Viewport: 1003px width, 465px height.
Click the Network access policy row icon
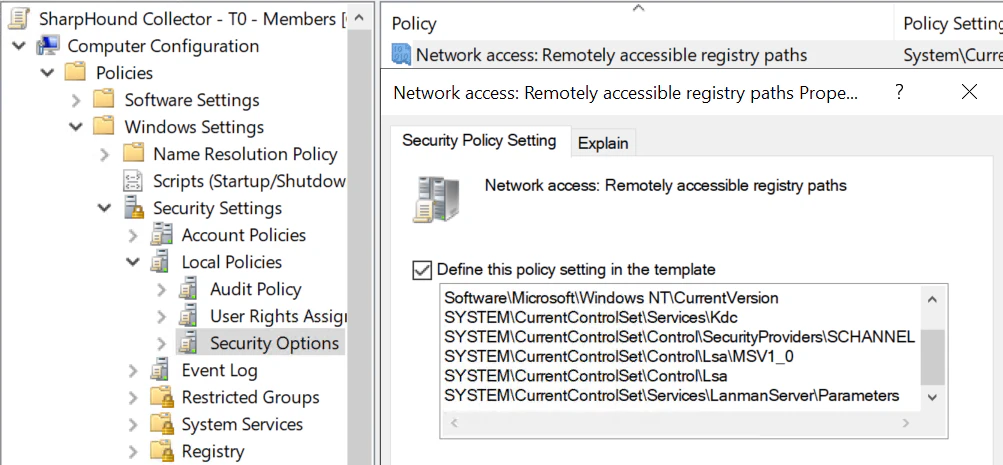401,55
